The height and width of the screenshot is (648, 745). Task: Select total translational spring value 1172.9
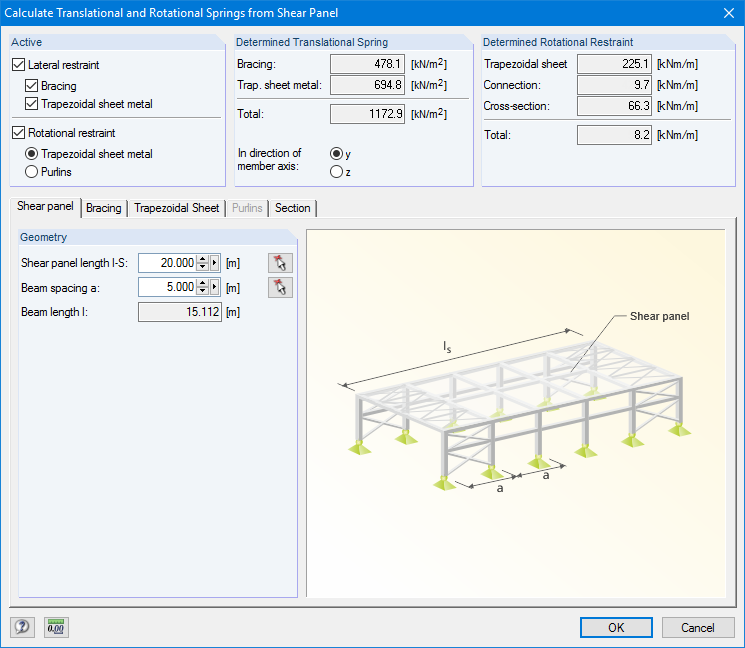367,114
